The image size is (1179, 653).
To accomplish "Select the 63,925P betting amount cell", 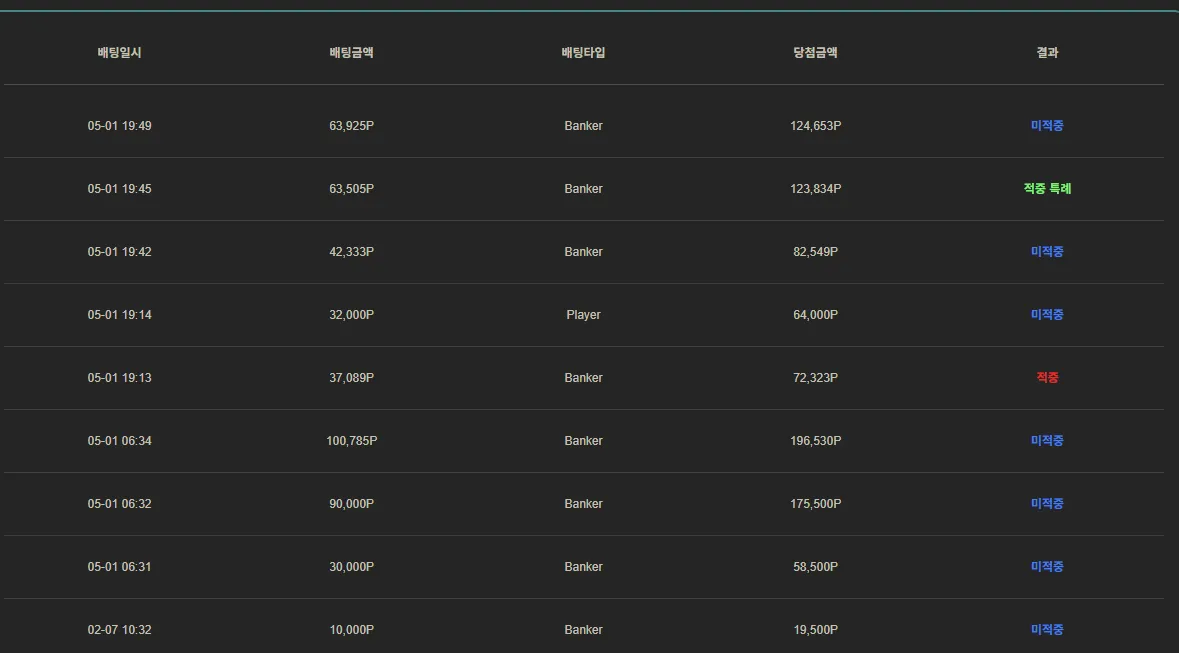I will point(351,126).
